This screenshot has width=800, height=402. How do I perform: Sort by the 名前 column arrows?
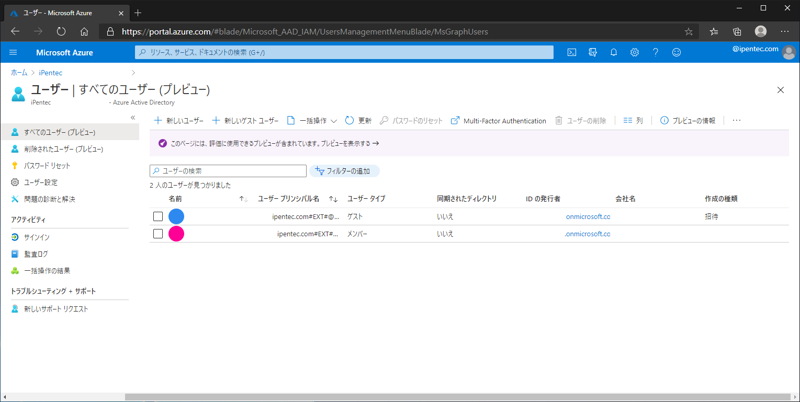(243, 199)
